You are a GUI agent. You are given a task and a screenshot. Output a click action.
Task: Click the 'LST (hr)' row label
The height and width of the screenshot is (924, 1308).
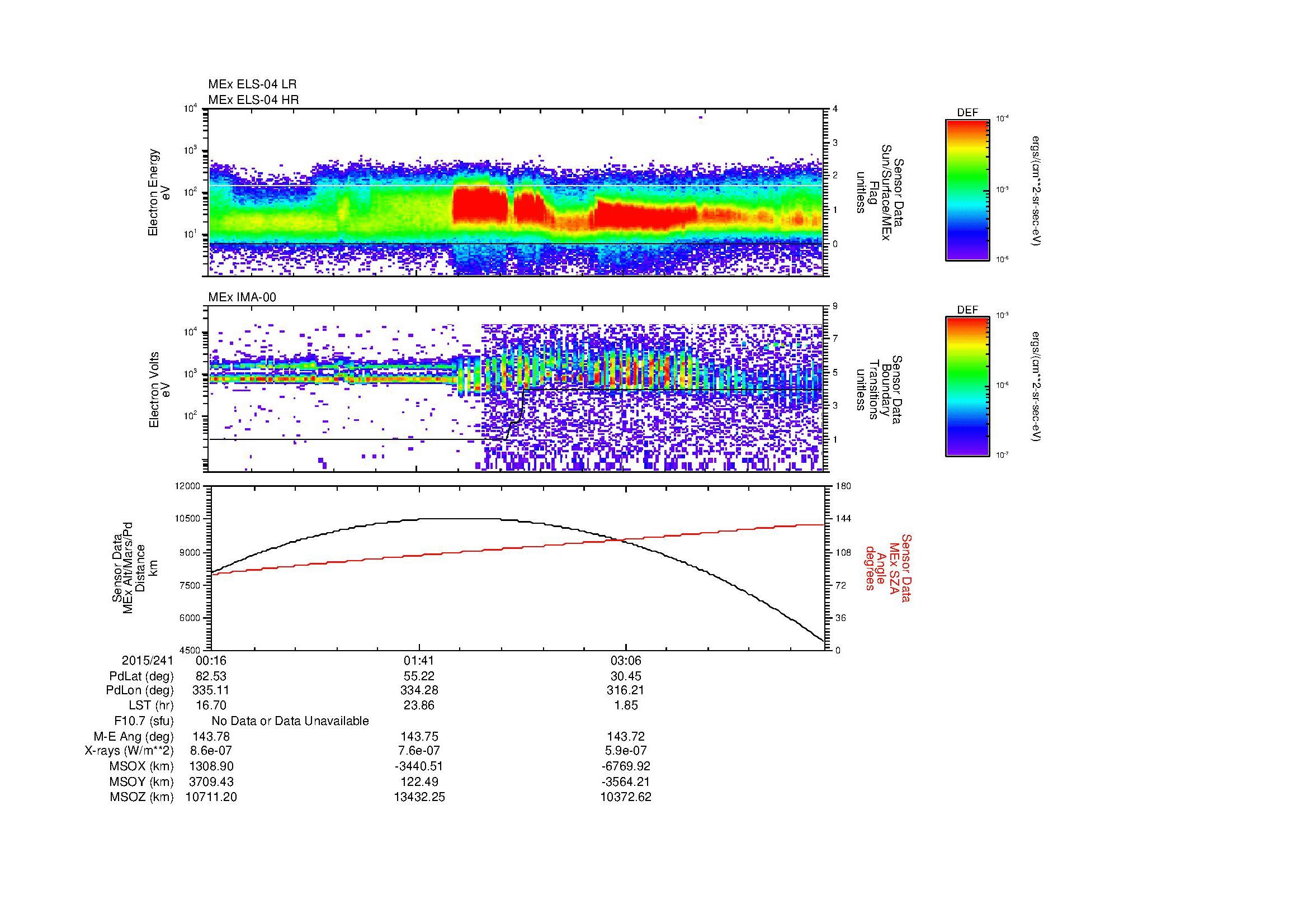pyautogui.click(x=151, y=706)
